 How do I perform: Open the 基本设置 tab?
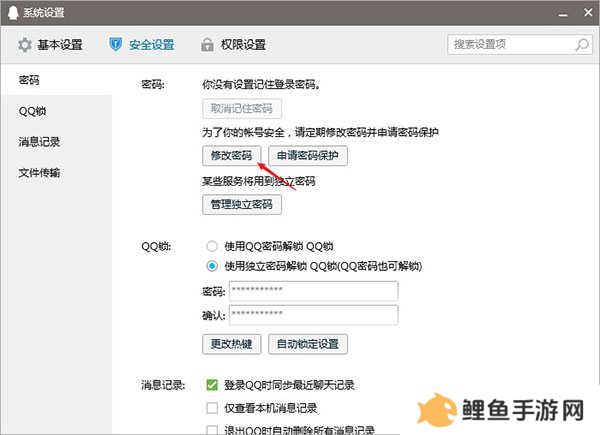[x=50, y=45]
